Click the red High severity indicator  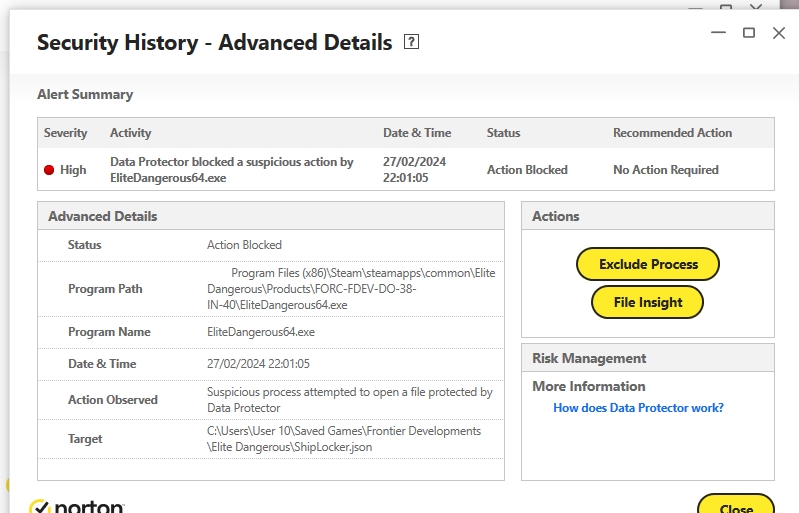point(49,170)
